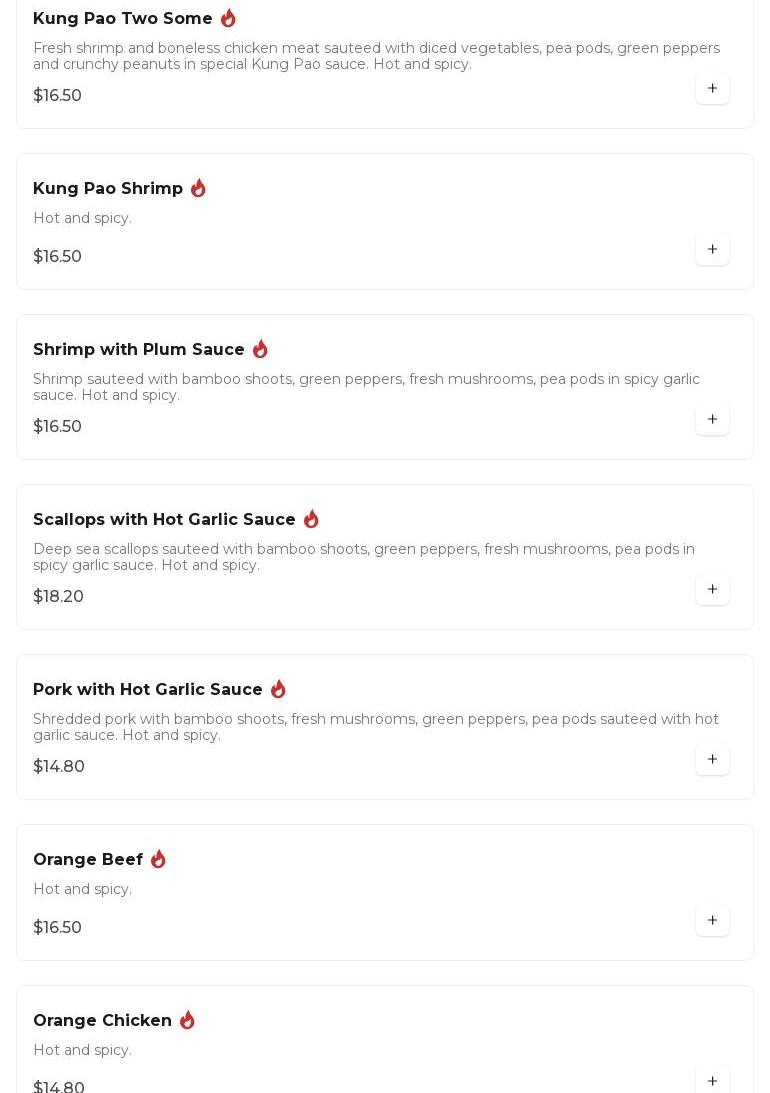Click plus icon for Shrimp with Plum Sauce
The image size is (770, 1093).
pyautogui.click(x=712, y=420)
